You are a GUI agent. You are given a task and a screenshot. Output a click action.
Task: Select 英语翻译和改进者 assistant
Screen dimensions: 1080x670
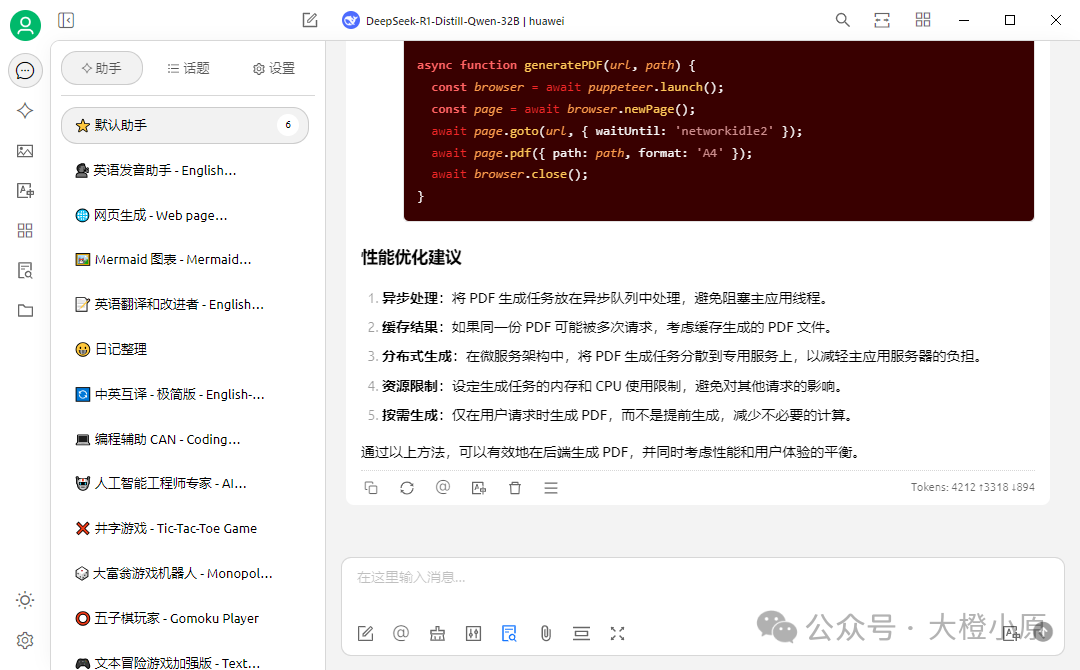185,304
